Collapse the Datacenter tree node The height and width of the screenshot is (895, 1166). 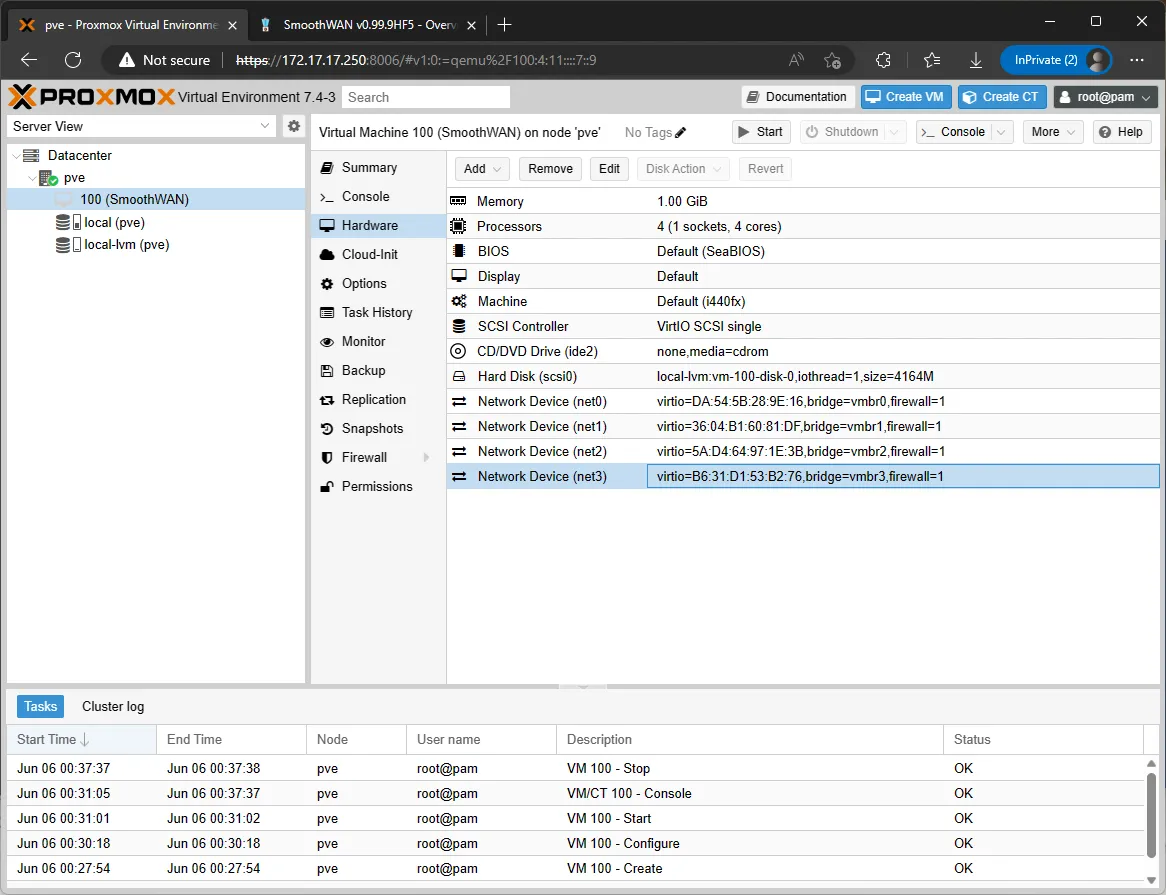pyautogui.click(x=16, y=155)
